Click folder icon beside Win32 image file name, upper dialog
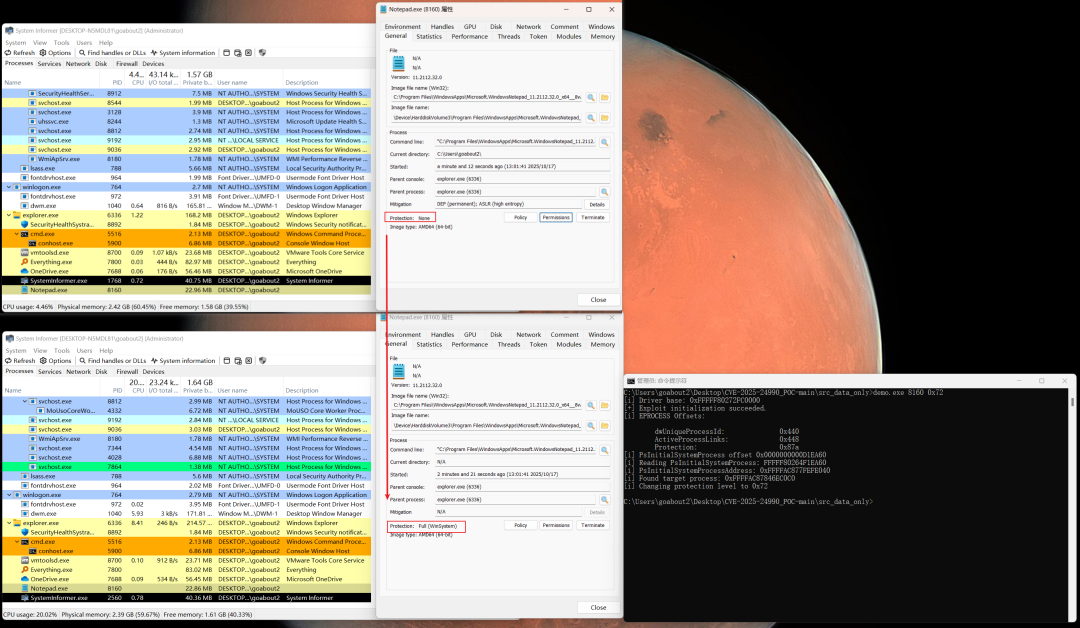The width and height of the screenshot is (1080, 628). (x=605, y=97)
